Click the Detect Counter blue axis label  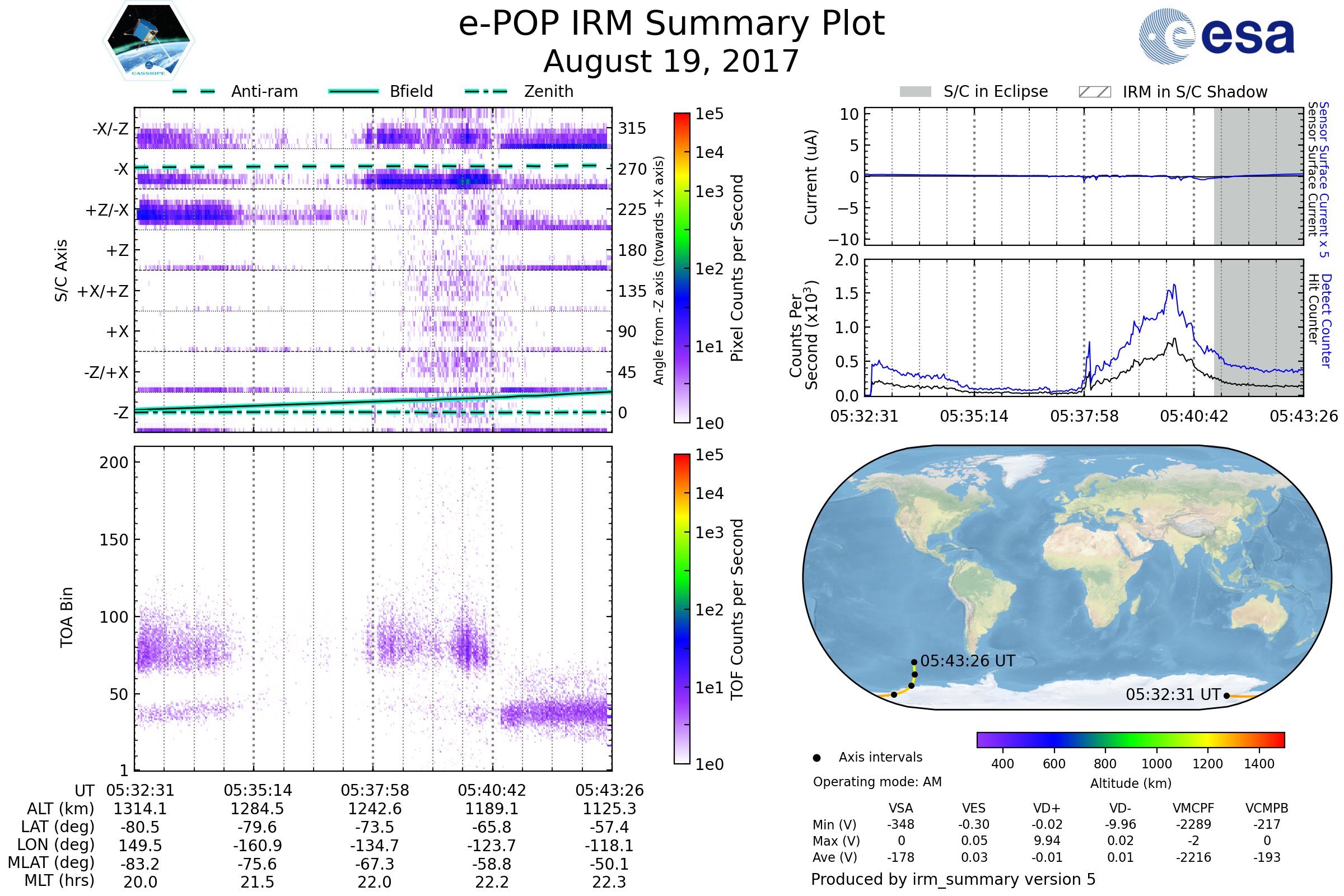click(1326, 321)
